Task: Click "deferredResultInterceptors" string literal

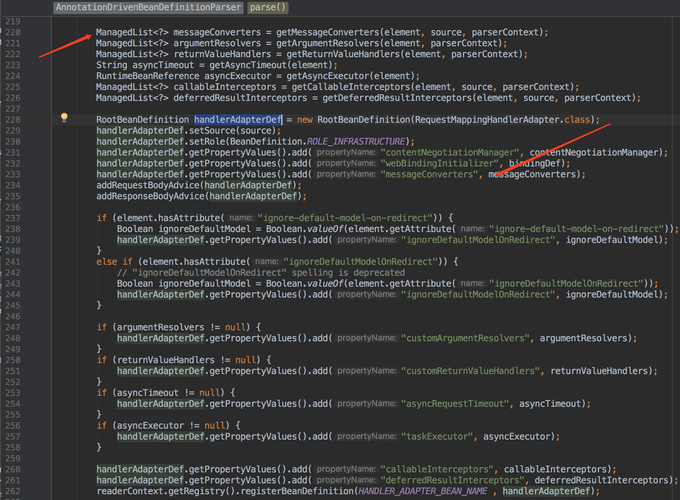Action: tap(452, 480)
